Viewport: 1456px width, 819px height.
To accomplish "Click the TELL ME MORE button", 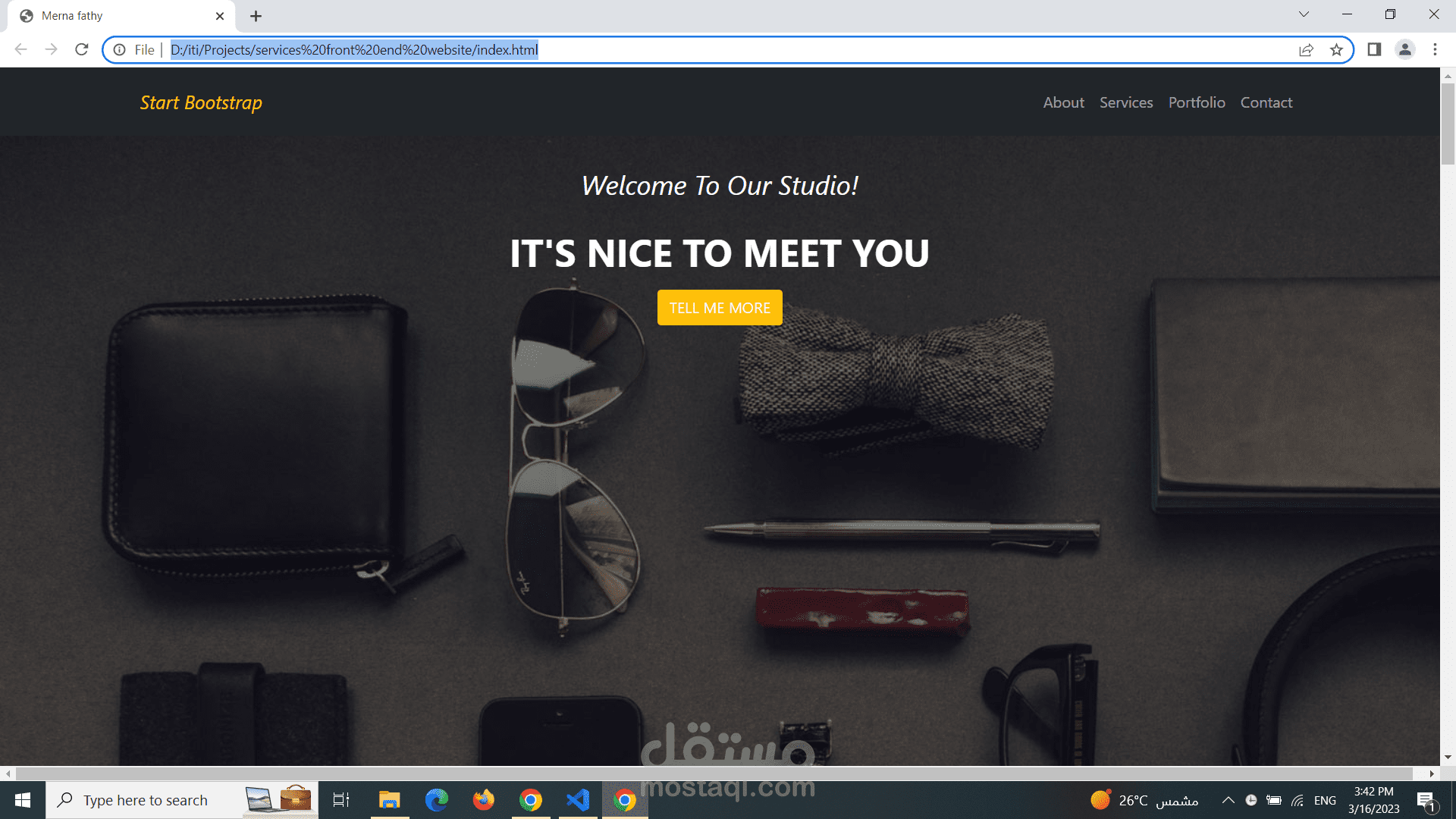I will [719, 307].
